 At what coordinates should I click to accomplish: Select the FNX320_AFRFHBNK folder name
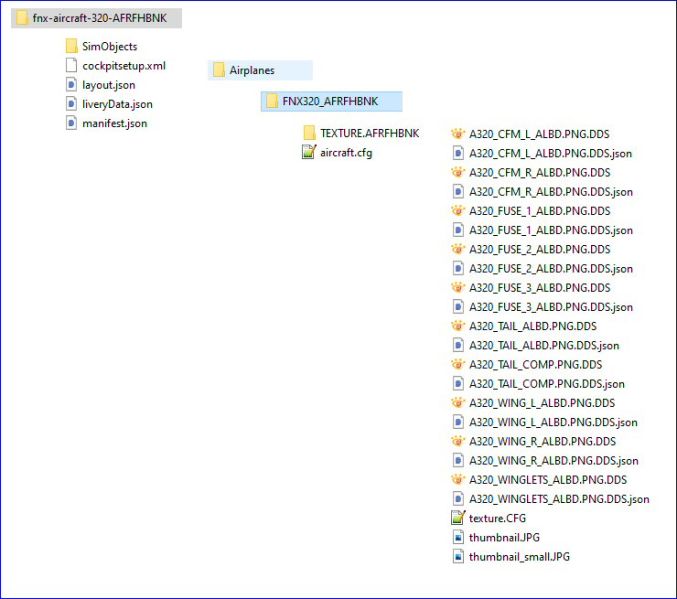(330, 101)
